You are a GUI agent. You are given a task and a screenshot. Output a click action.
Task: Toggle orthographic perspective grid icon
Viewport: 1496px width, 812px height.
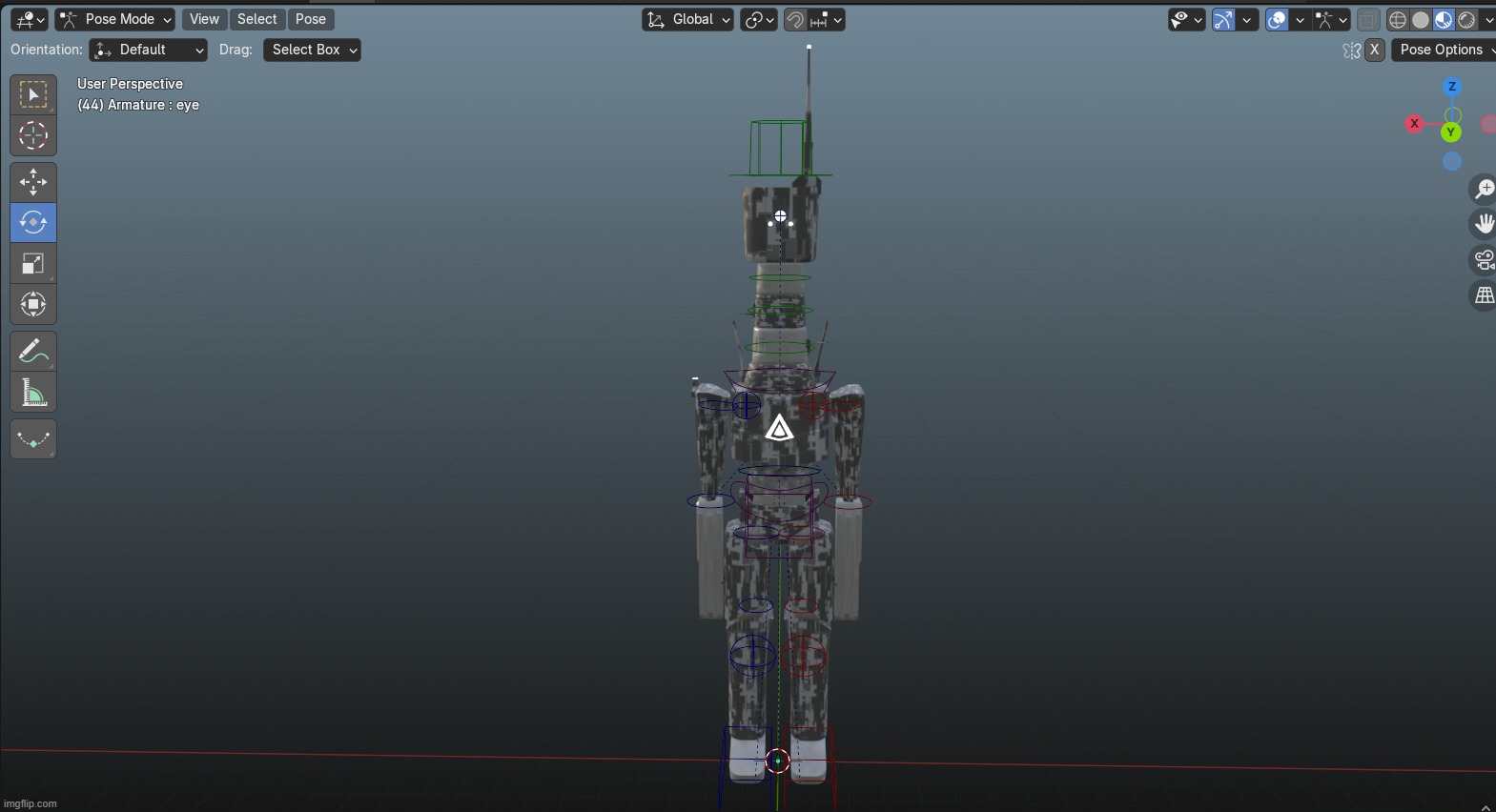[x=1484, y=296]
